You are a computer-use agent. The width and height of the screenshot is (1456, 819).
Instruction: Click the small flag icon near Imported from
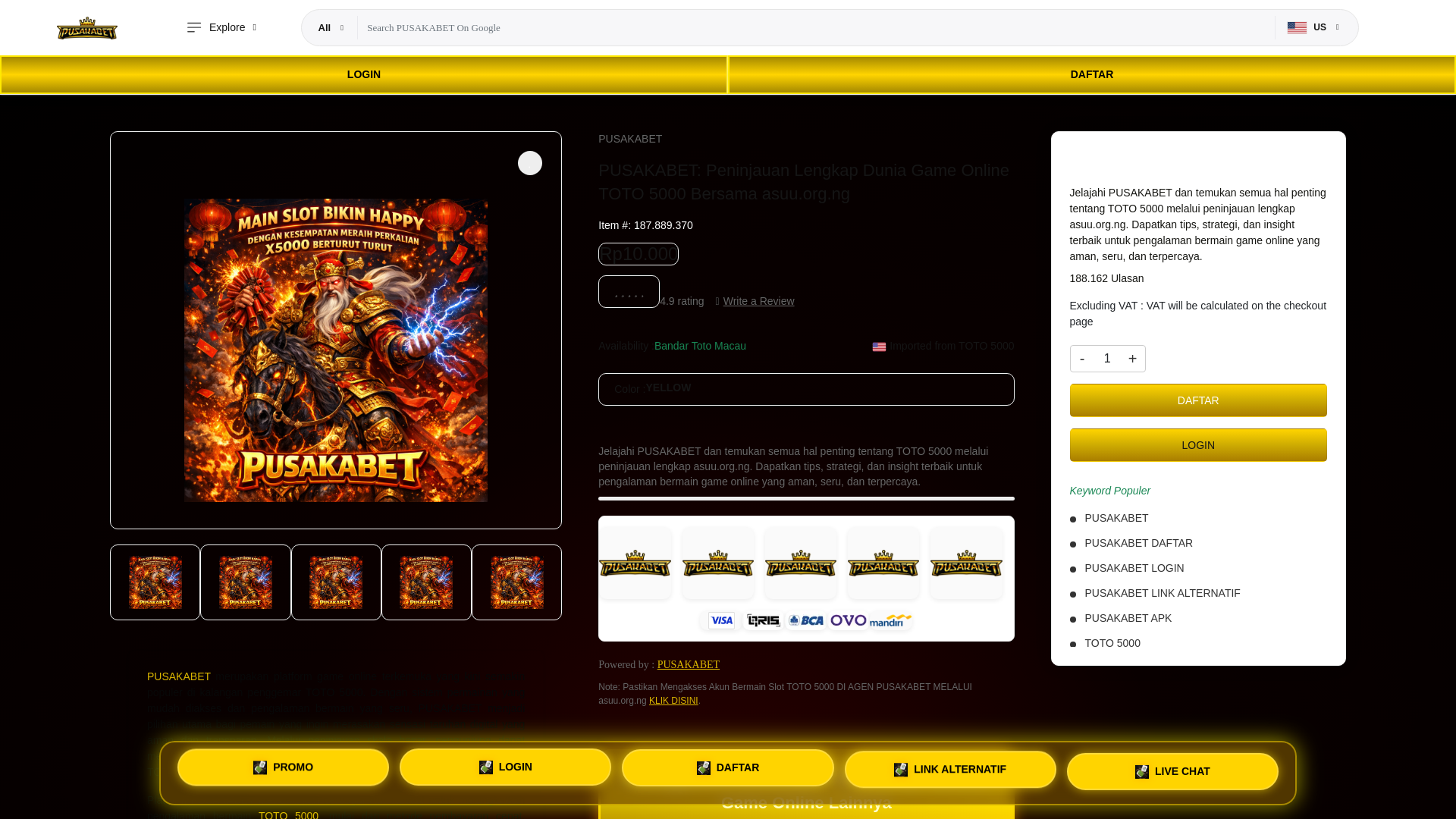[x=879, y=347]
